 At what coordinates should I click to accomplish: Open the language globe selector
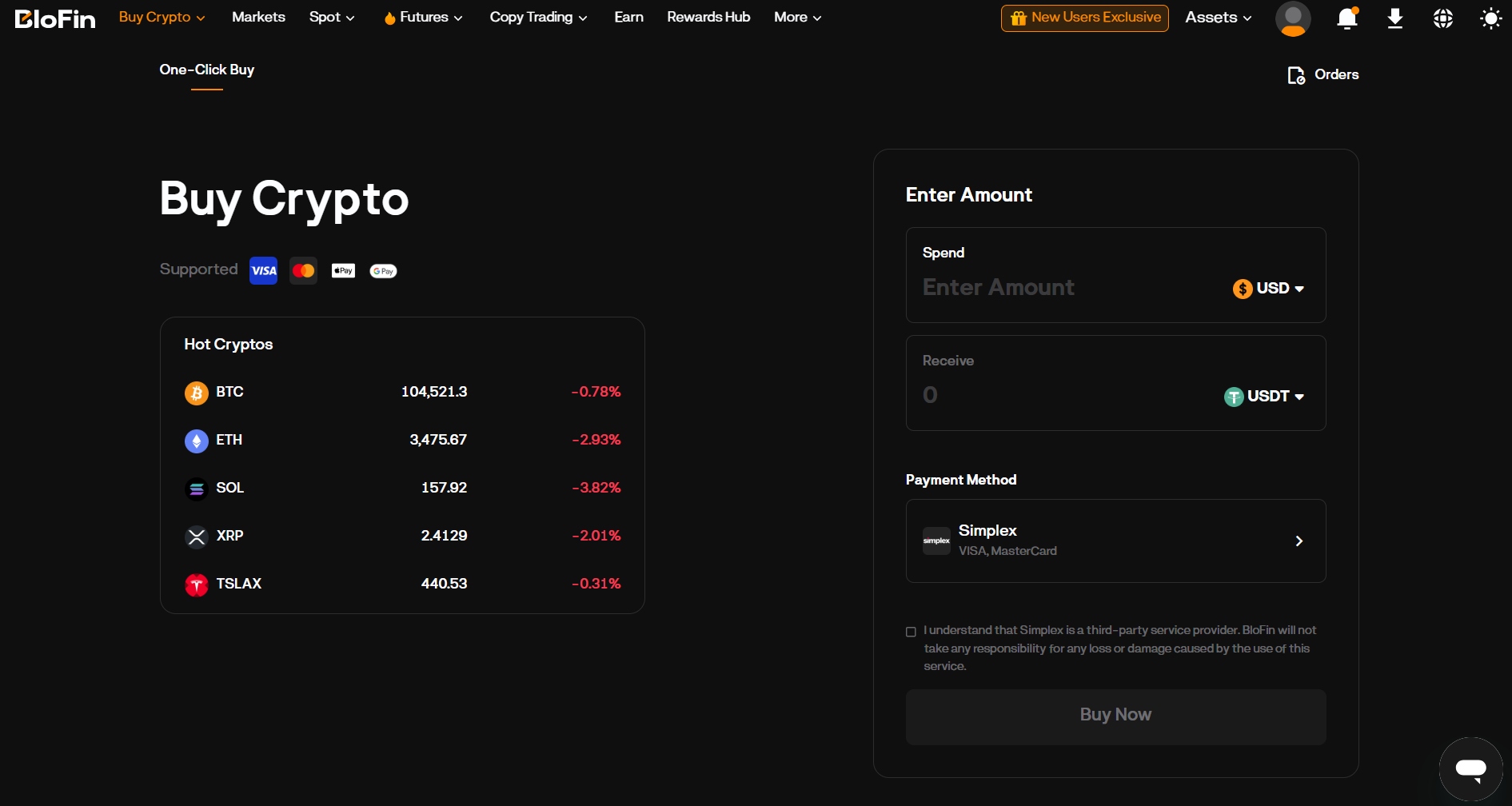coord(1442,18)
